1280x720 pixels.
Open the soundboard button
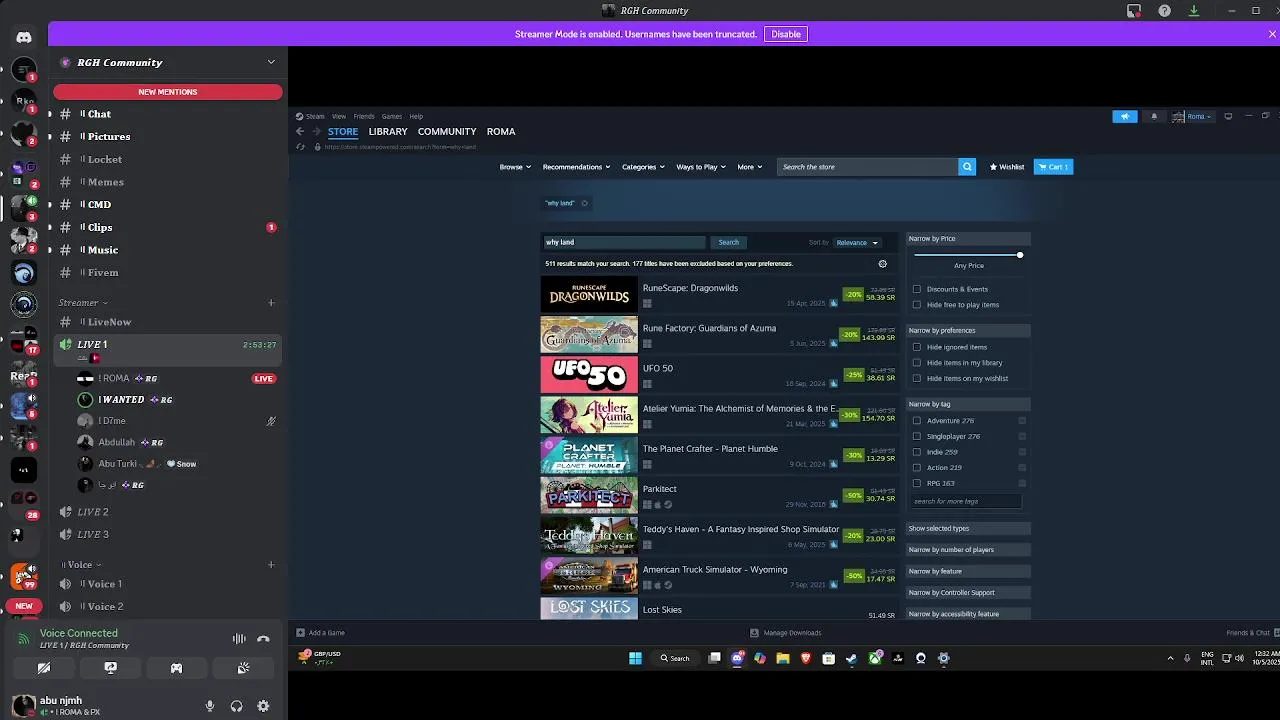tap(243, 668)
